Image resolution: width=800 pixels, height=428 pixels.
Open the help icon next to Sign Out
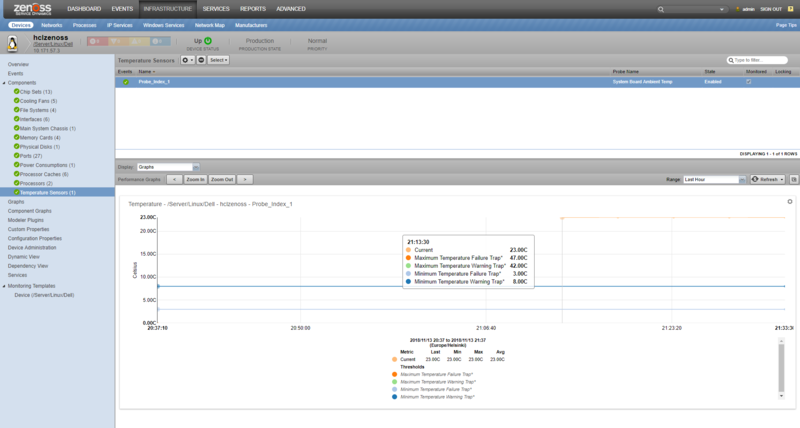(x=791, y=9)
